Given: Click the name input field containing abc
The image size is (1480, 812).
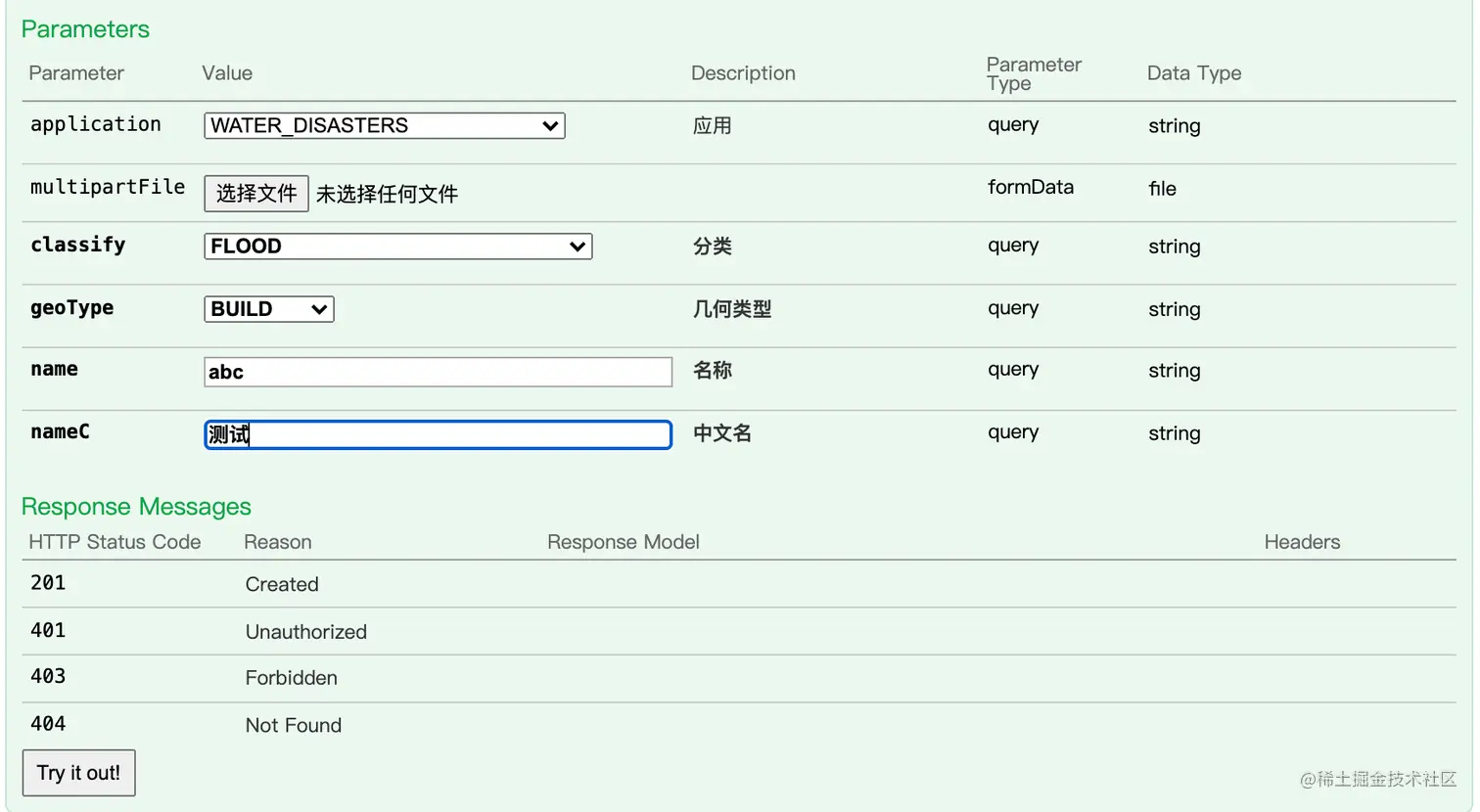Looking at the screenshot, I should (x=438, y=372).
